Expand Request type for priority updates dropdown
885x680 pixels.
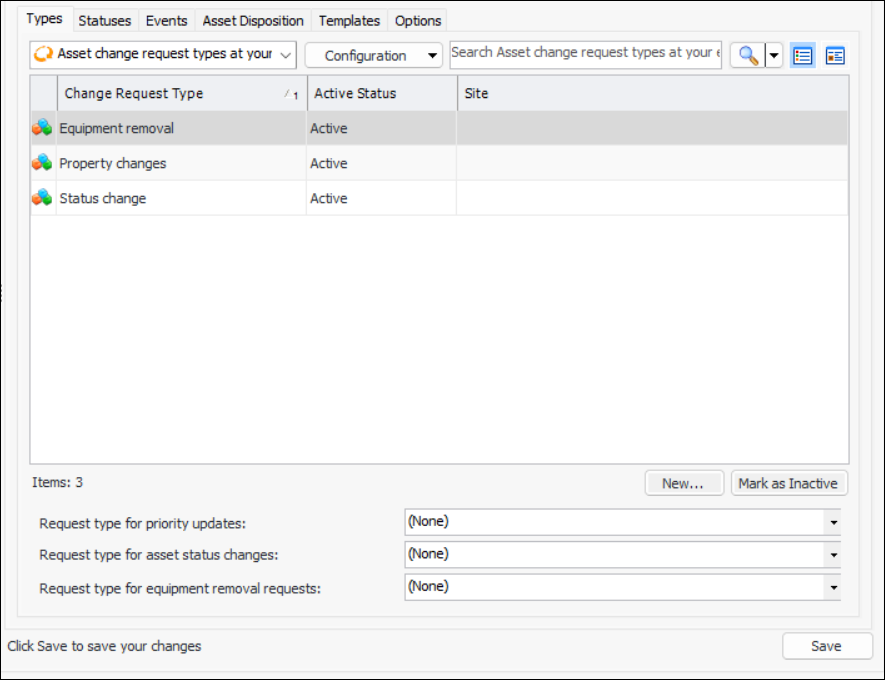tap(832, 522)
